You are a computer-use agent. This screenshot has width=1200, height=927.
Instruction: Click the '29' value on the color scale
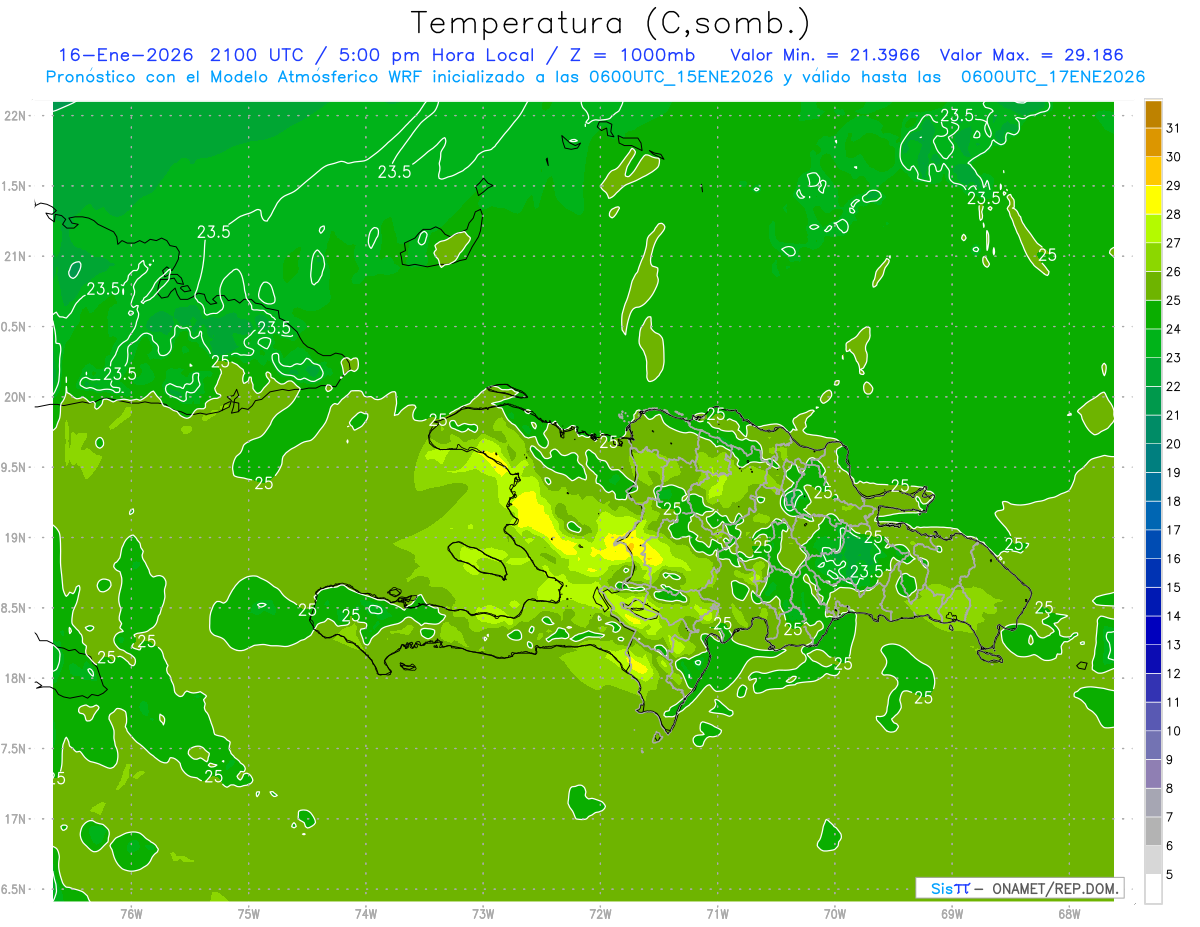click(1174, 185)
